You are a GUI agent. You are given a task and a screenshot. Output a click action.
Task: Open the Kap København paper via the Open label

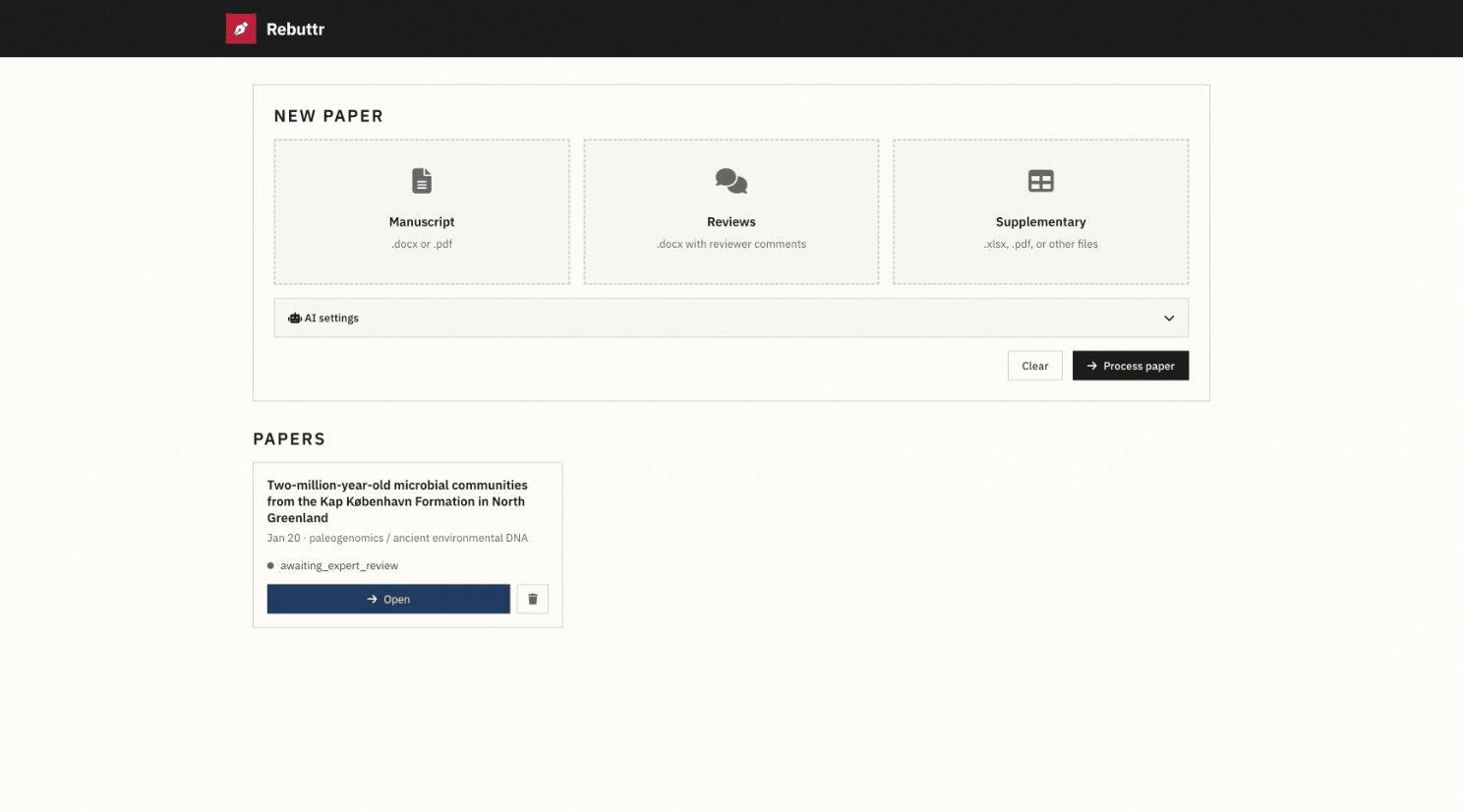396,599
